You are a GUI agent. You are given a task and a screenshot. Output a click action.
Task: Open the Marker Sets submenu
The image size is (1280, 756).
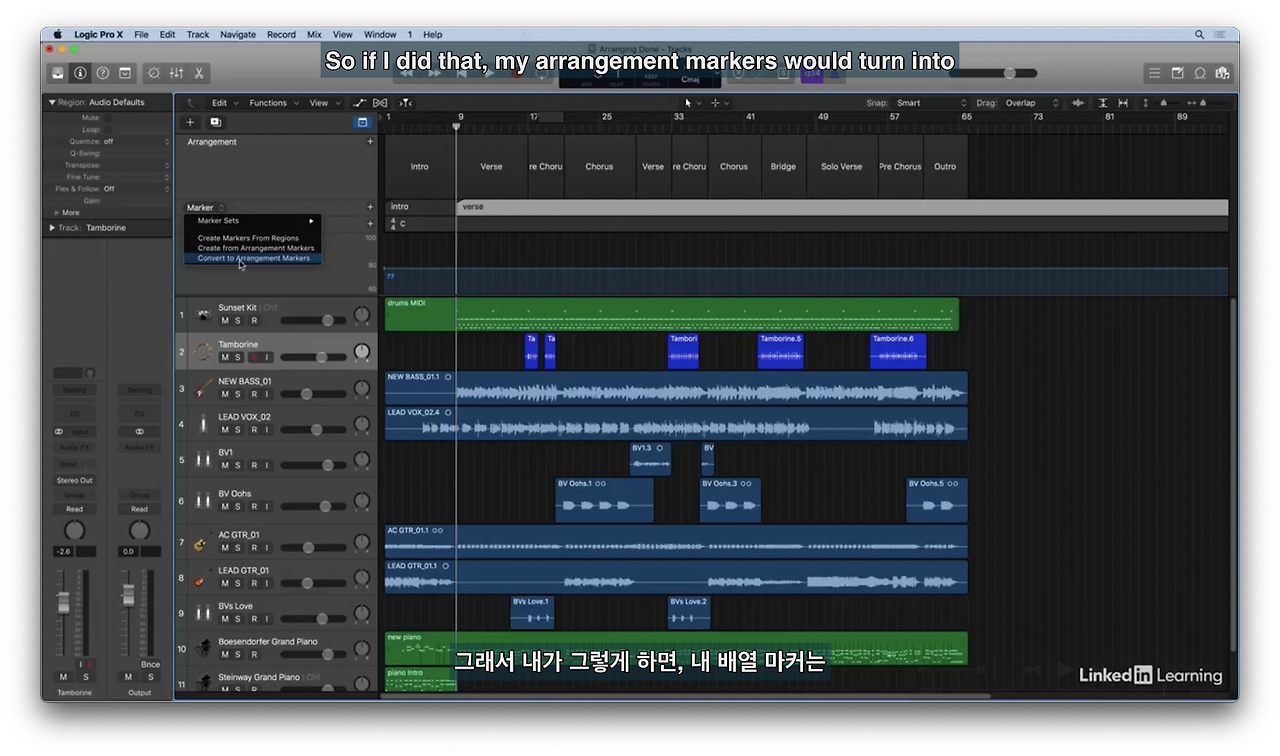(x=253, y=221)
